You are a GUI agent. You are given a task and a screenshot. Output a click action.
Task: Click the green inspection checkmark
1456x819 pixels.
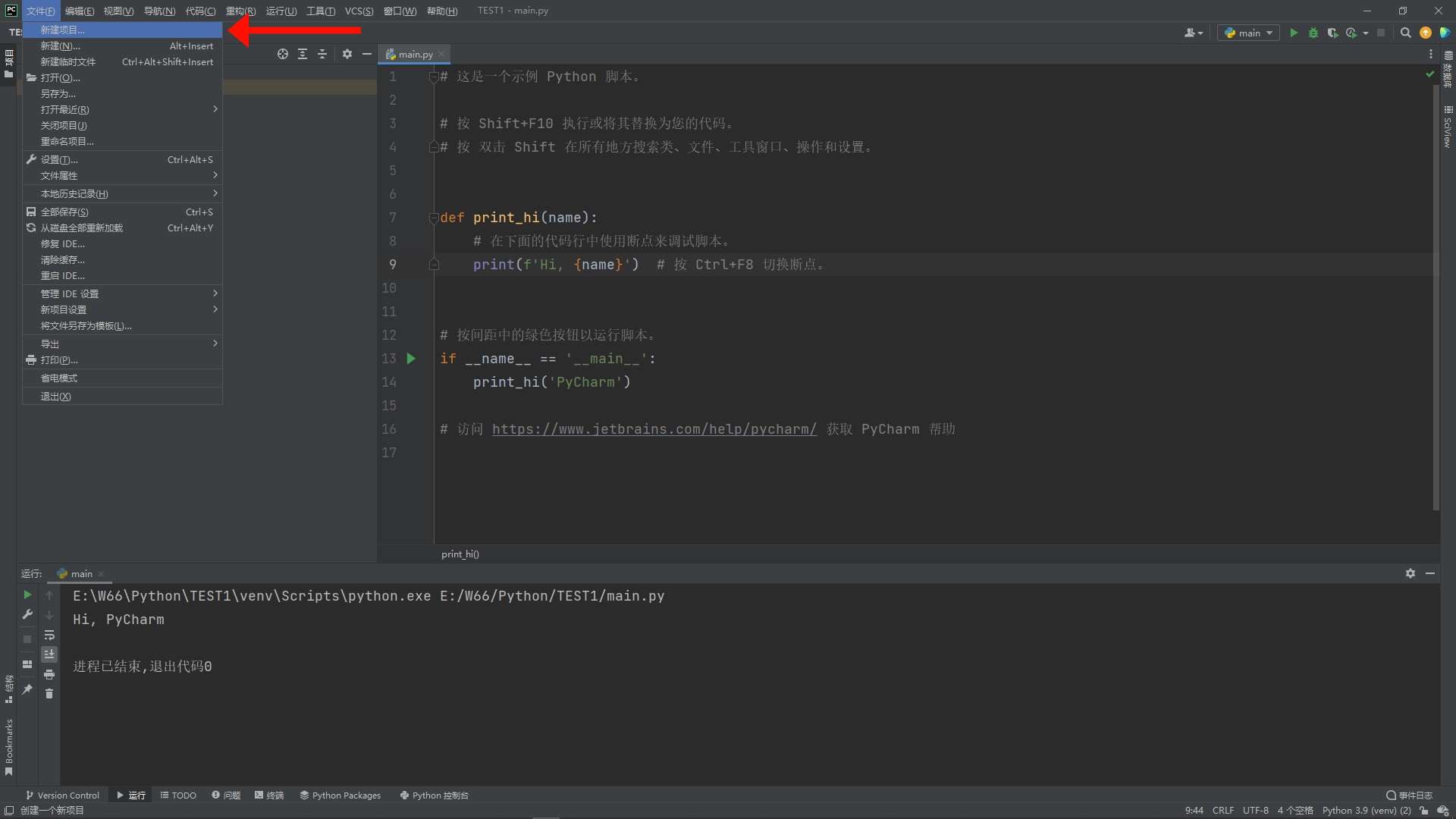pyautogui.click(x=1429, y=74)
